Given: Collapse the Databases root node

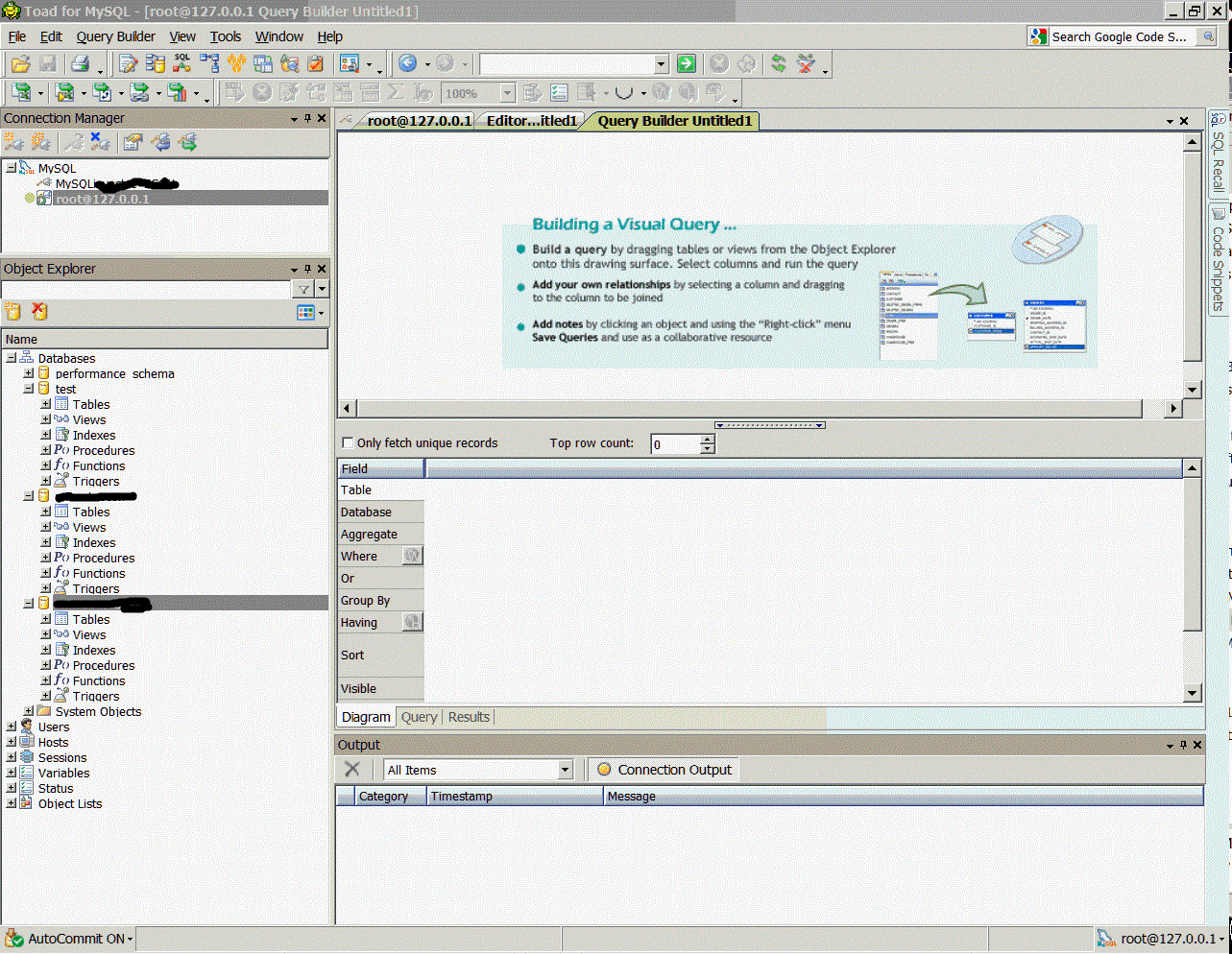Looking at the screenshot, I should tap(12, 358).
